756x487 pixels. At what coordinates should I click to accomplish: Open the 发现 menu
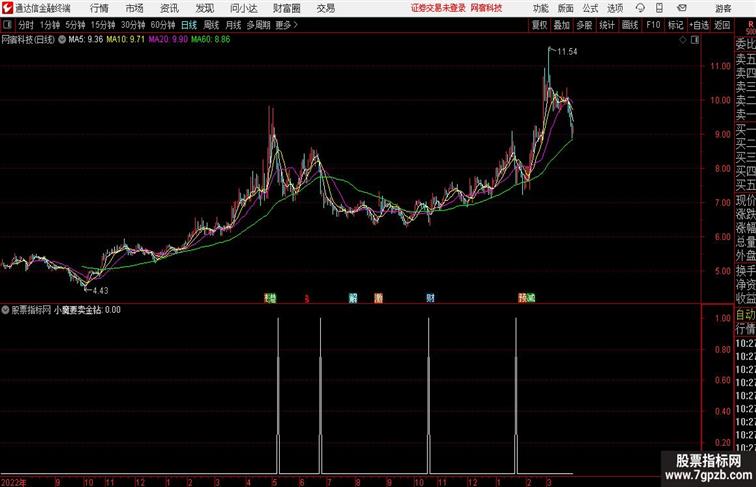tap(204, 8)
